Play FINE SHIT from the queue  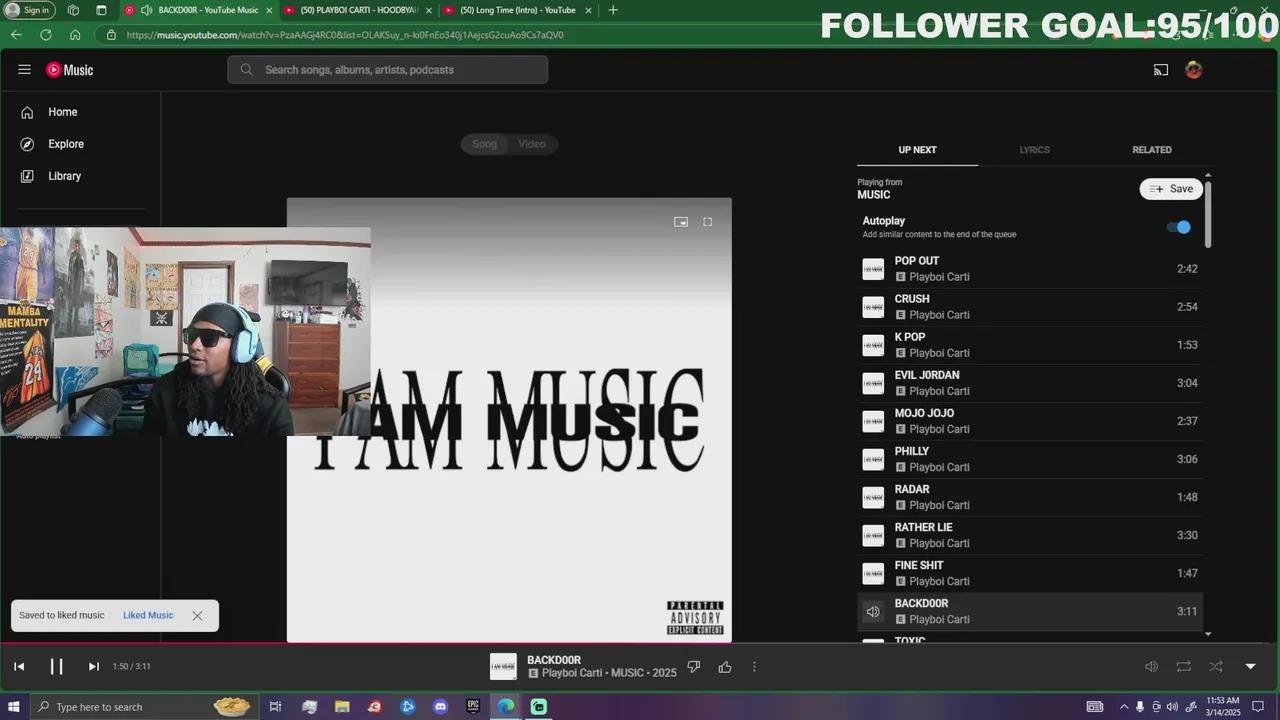click(x=1030, y=573)
